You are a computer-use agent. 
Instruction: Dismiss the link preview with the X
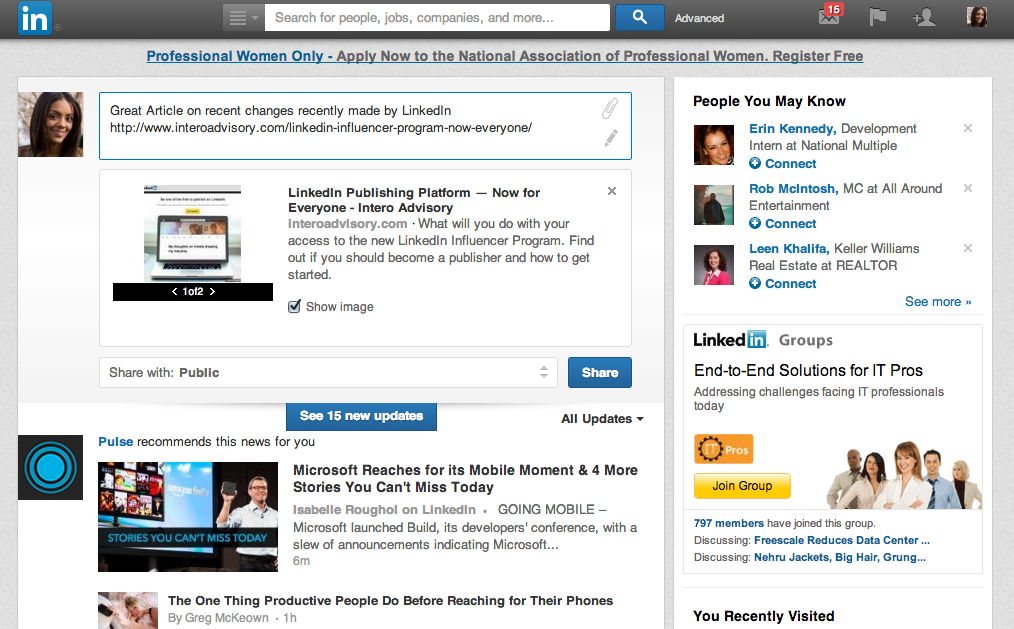coord(612,191)
